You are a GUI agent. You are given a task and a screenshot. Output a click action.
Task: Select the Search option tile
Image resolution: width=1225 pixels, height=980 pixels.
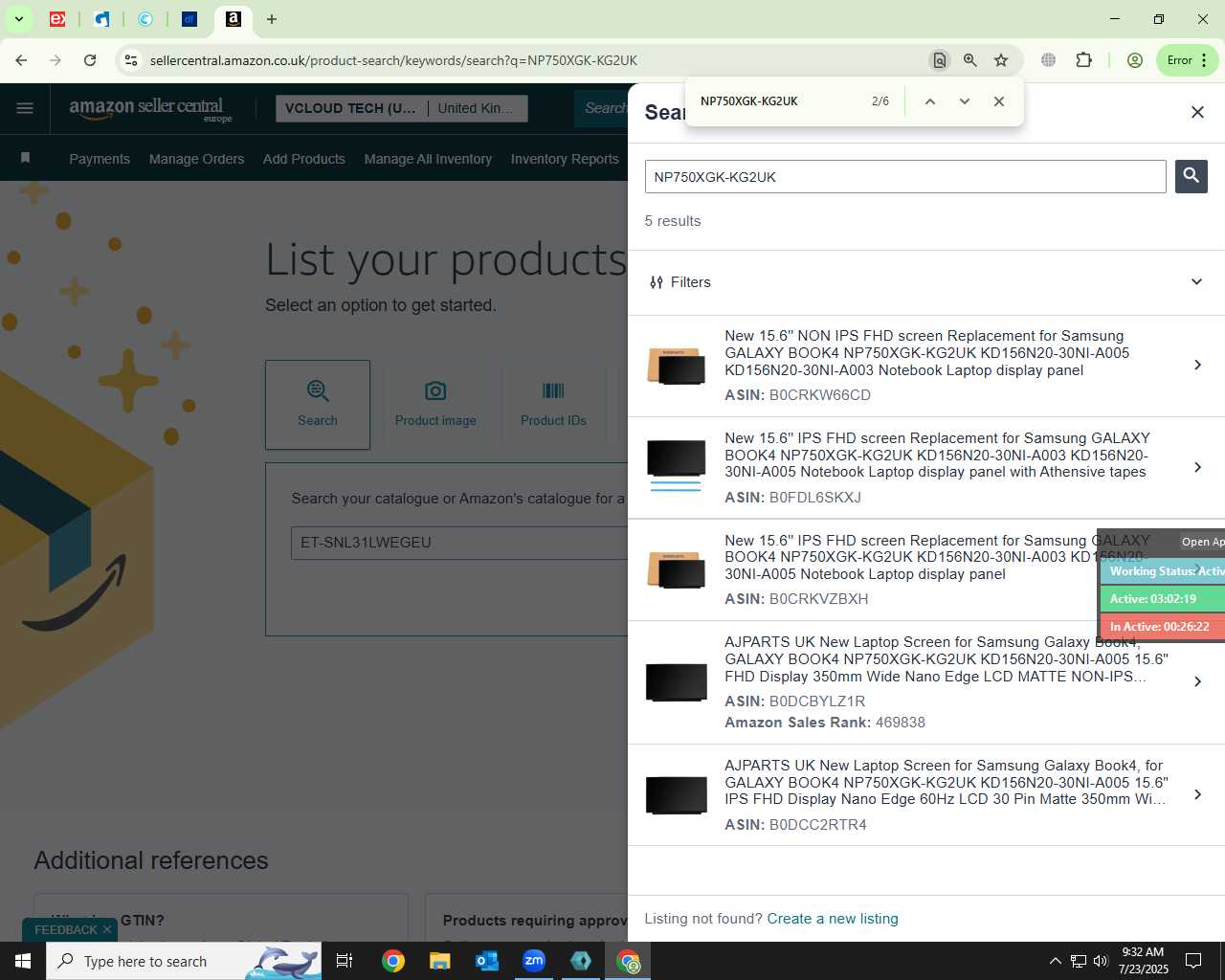point(318,405)
